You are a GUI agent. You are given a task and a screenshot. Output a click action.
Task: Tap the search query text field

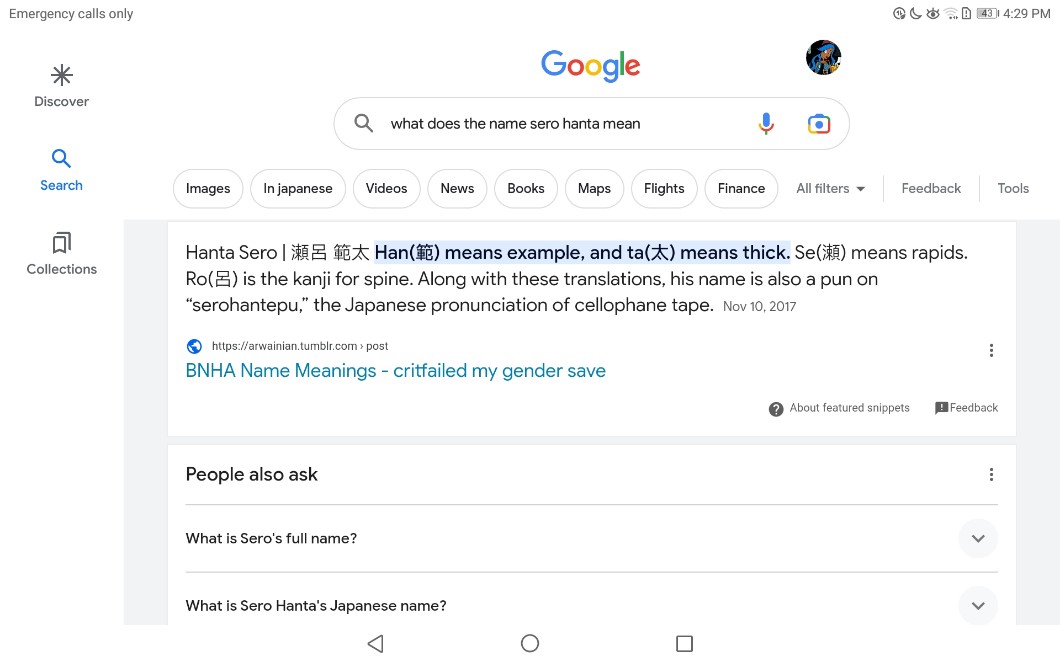[560, 124]
